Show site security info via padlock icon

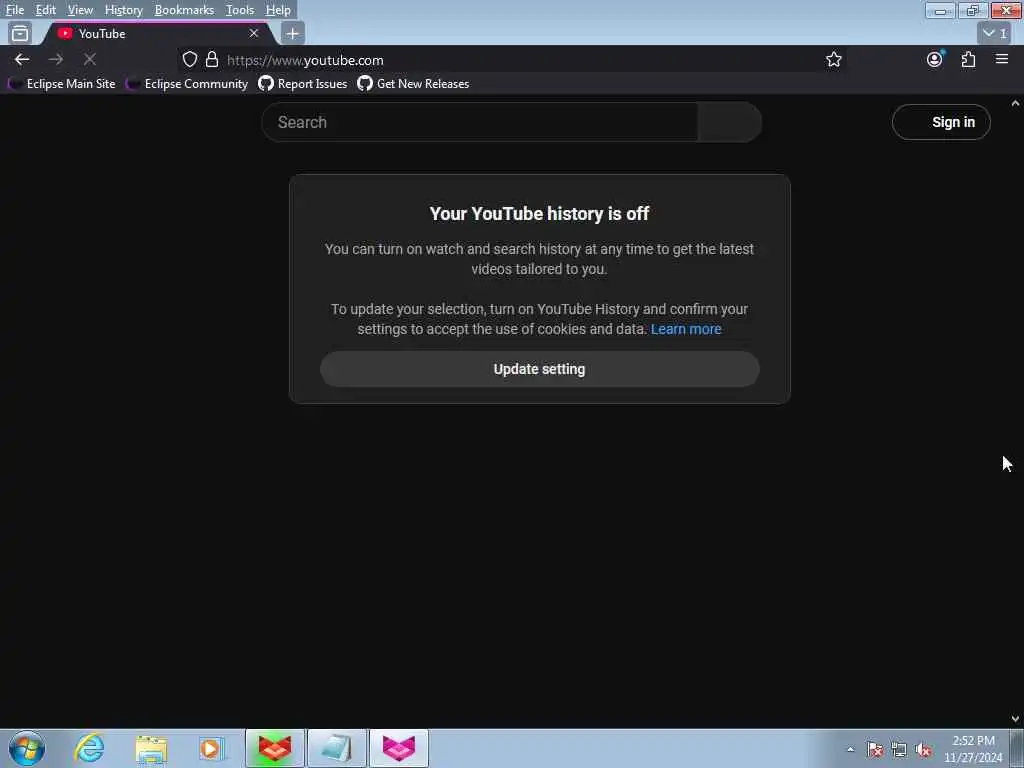[x=212, y=59]
